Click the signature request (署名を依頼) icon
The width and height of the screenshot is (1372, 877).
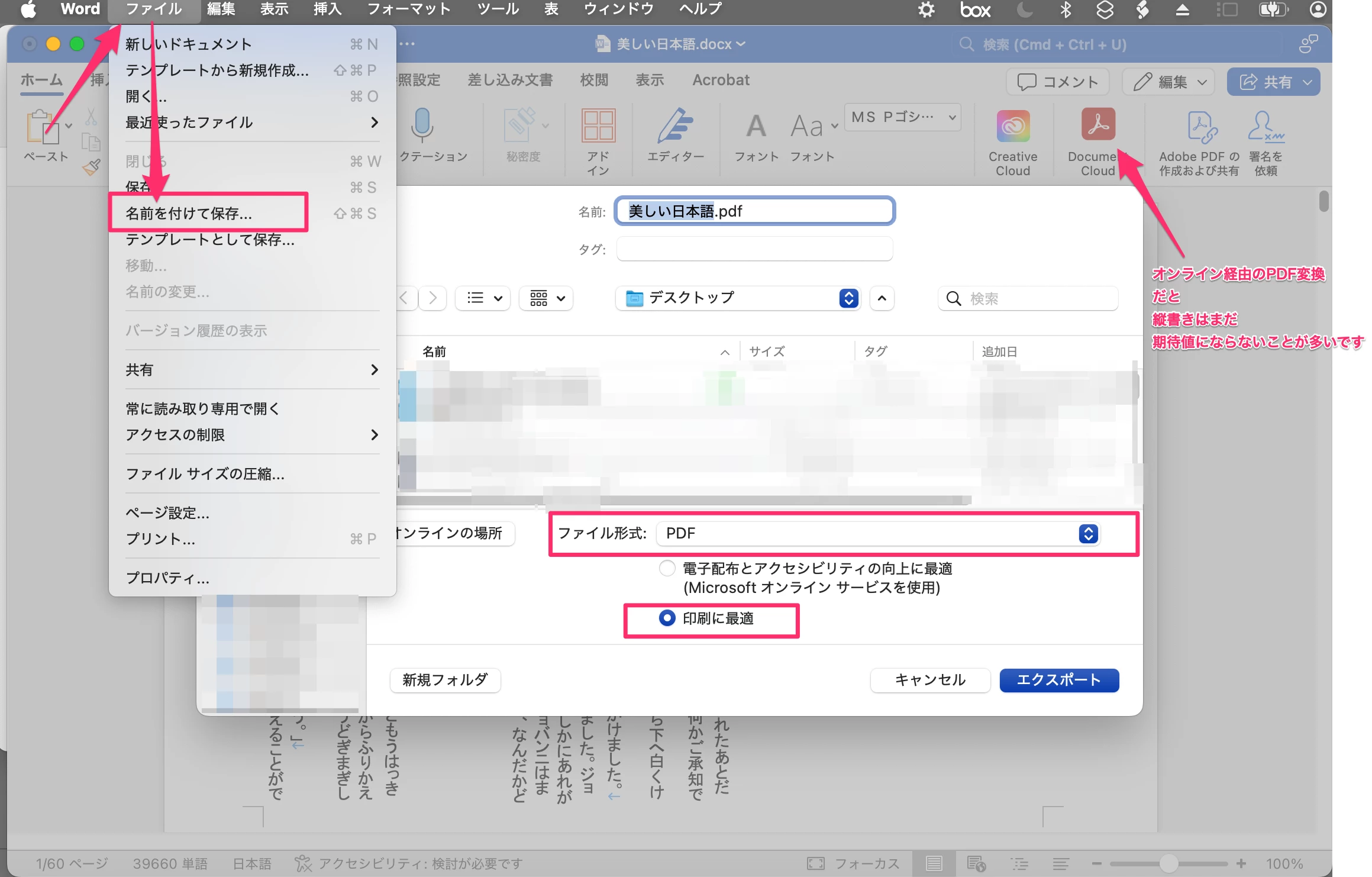pos(1264,127)
